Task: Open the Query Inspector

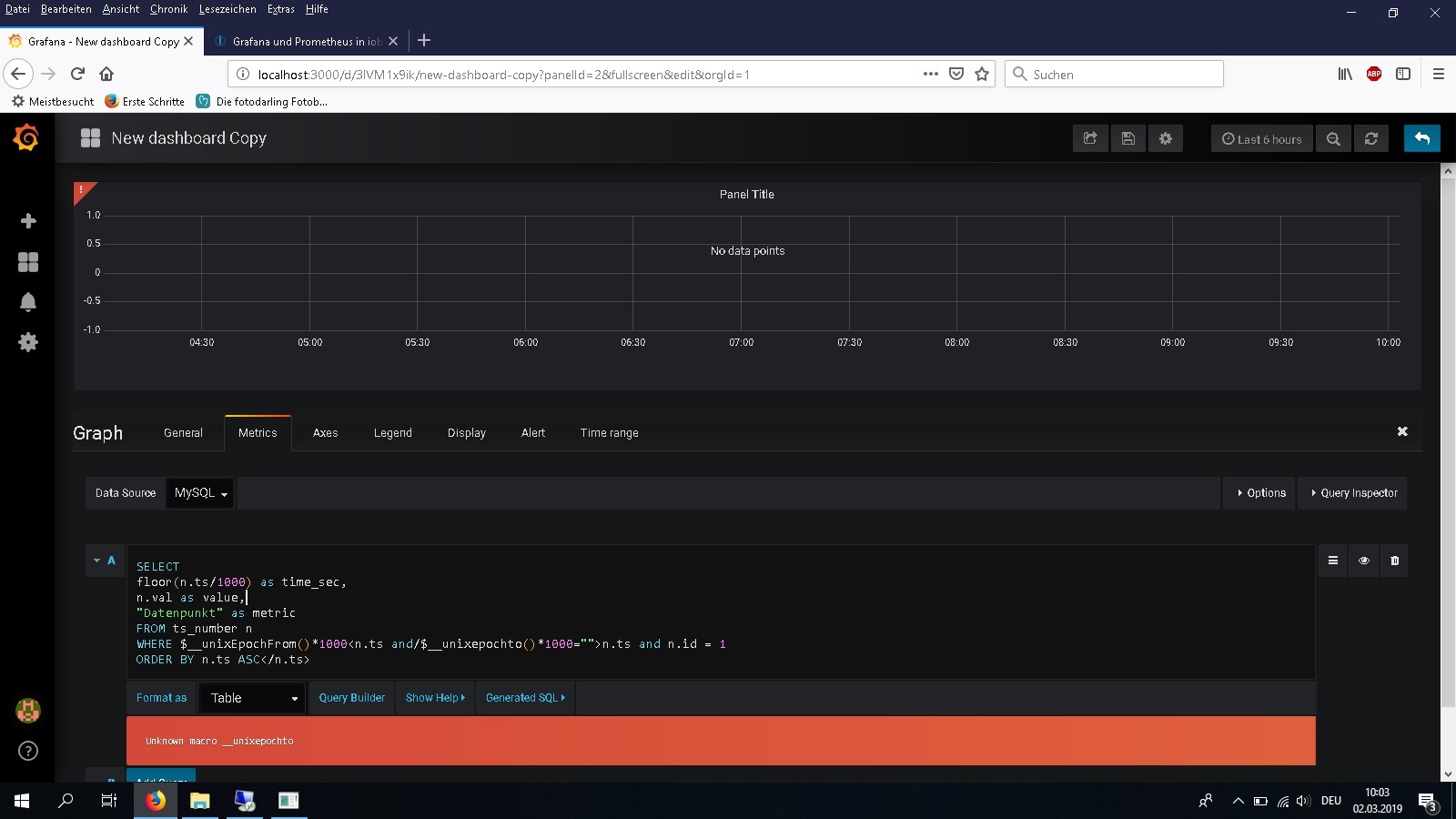Action: click(1353, 493)
